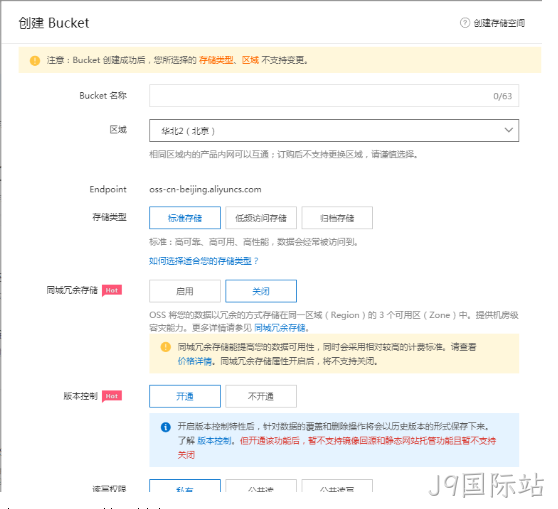Open the 区域 dropdown showing 华北2（北京）
The height and width of the screenshot is (509, 558).
point(334,130)
